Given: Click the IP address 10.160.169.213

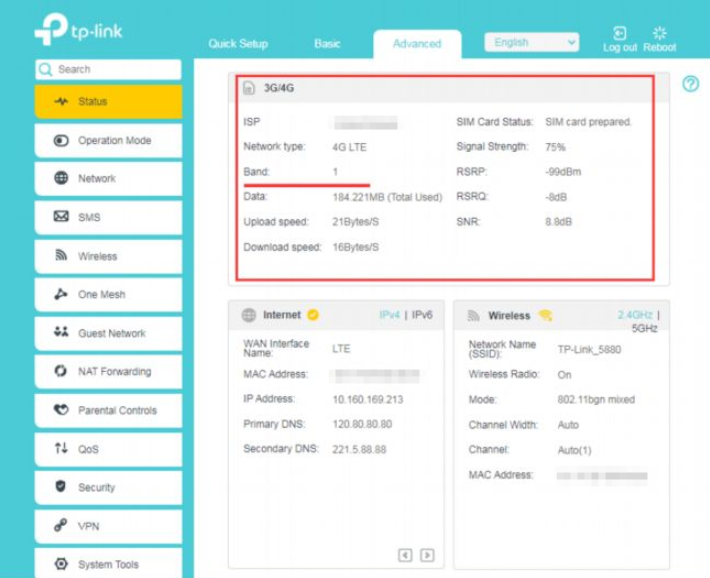Looking at the screenshot, I should (368, 400).
